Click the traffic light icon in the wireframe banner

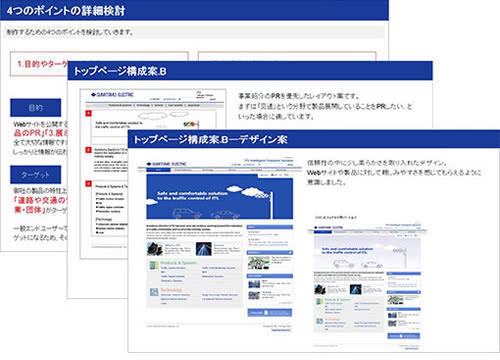[x=191, y=124]
